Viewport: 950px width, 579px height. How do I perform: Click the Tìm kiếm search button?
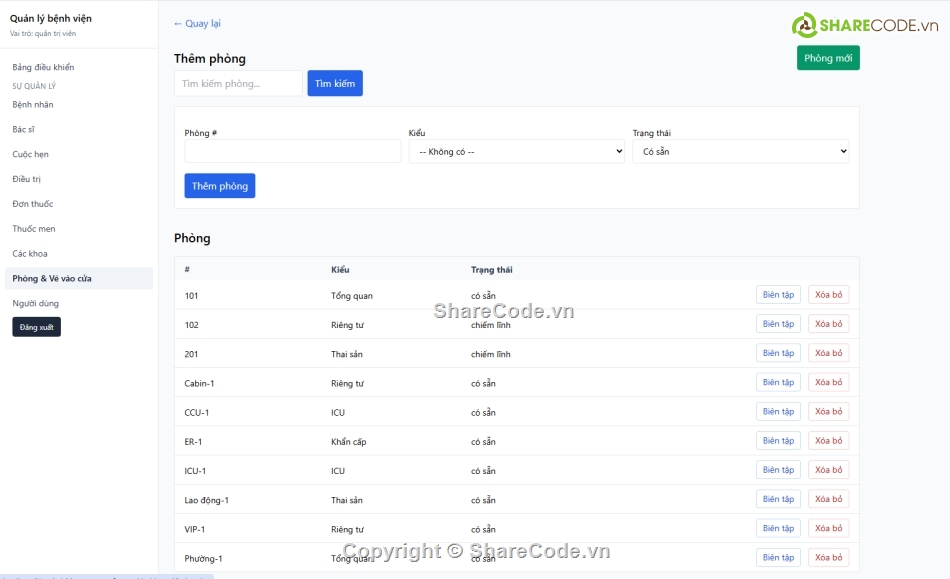pyautogui.click(x=334, y=83)
